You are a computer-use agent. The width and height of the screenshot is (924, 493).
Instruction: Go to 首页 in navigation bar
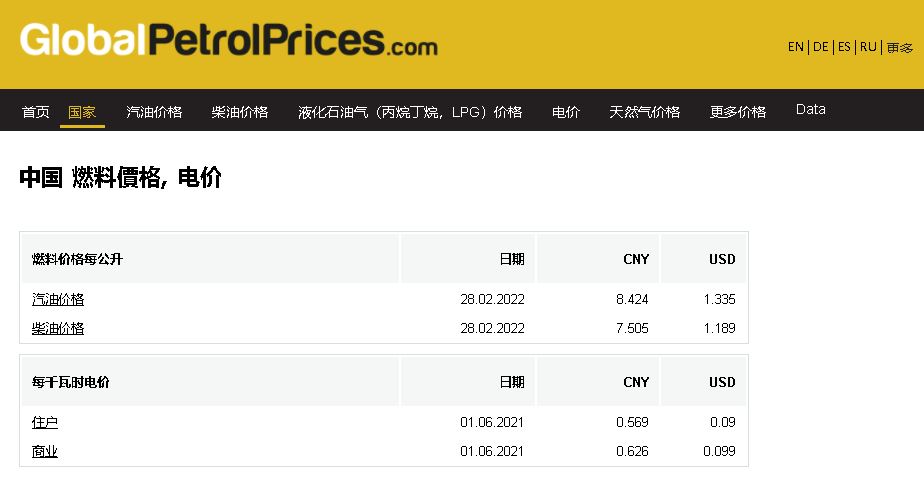35,112
